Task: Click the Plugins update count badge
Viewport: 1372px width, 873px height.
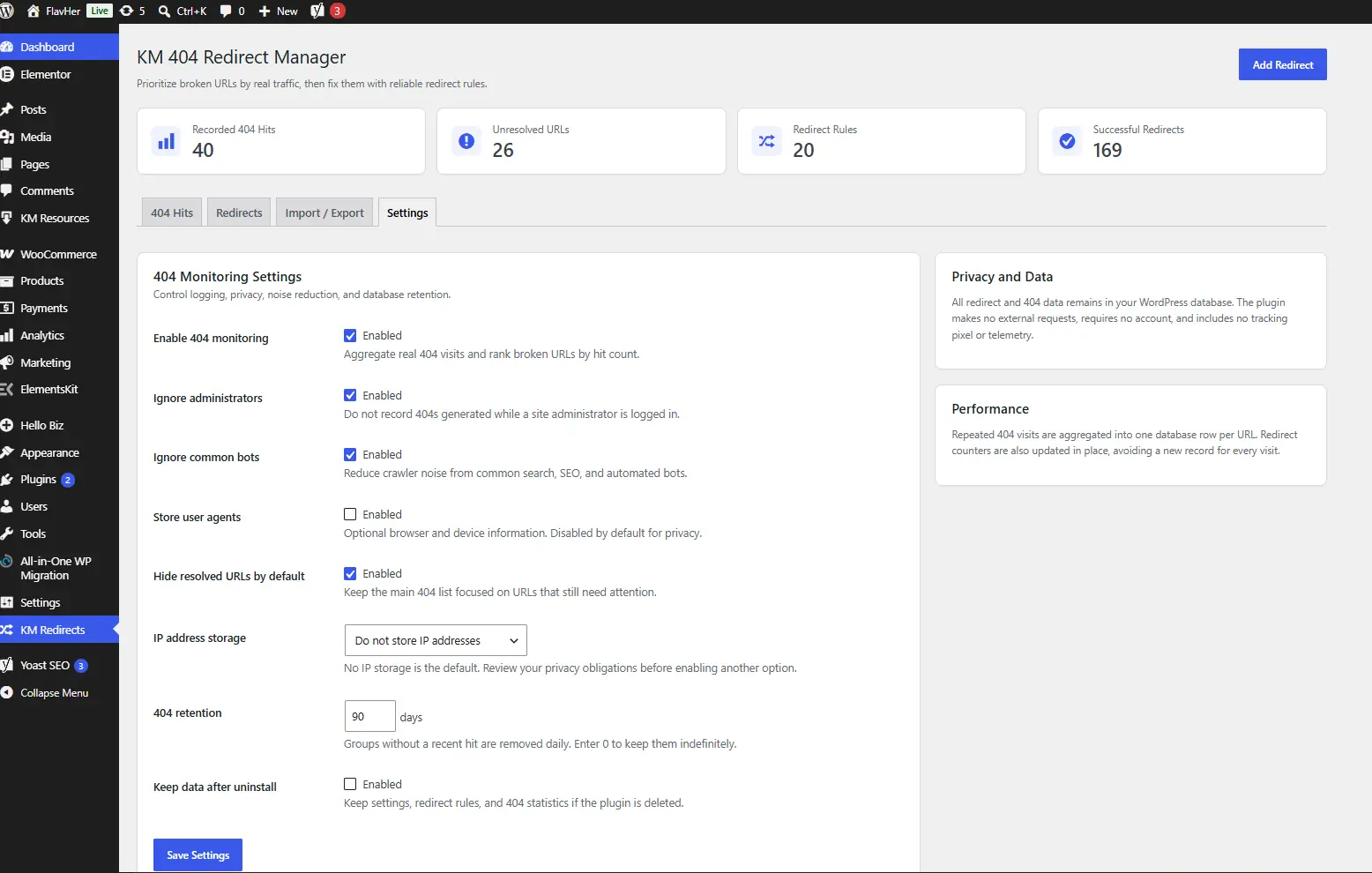Action: pyautogui.click(x=68, y=480)
